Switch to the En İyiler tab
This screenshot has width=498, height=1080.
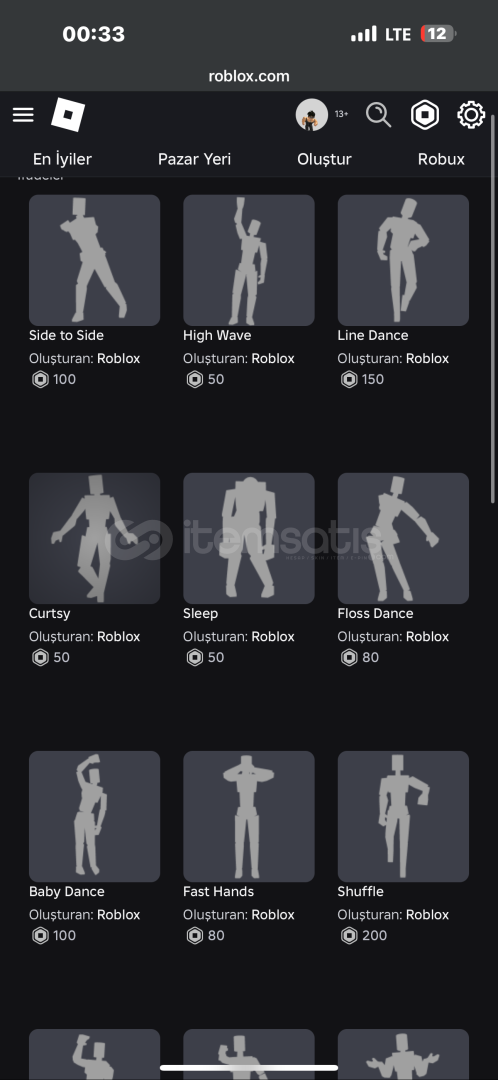[62, 159]
